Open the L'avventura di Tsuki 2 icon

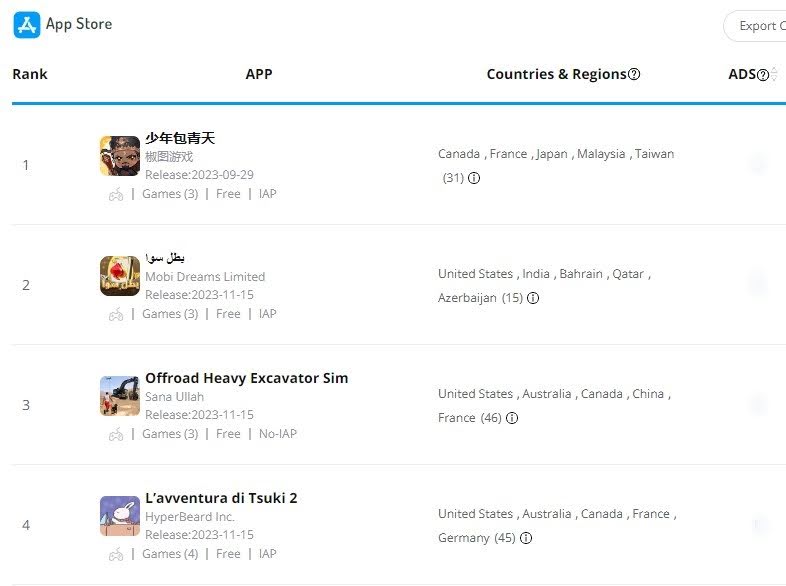[x=120, y=516]
